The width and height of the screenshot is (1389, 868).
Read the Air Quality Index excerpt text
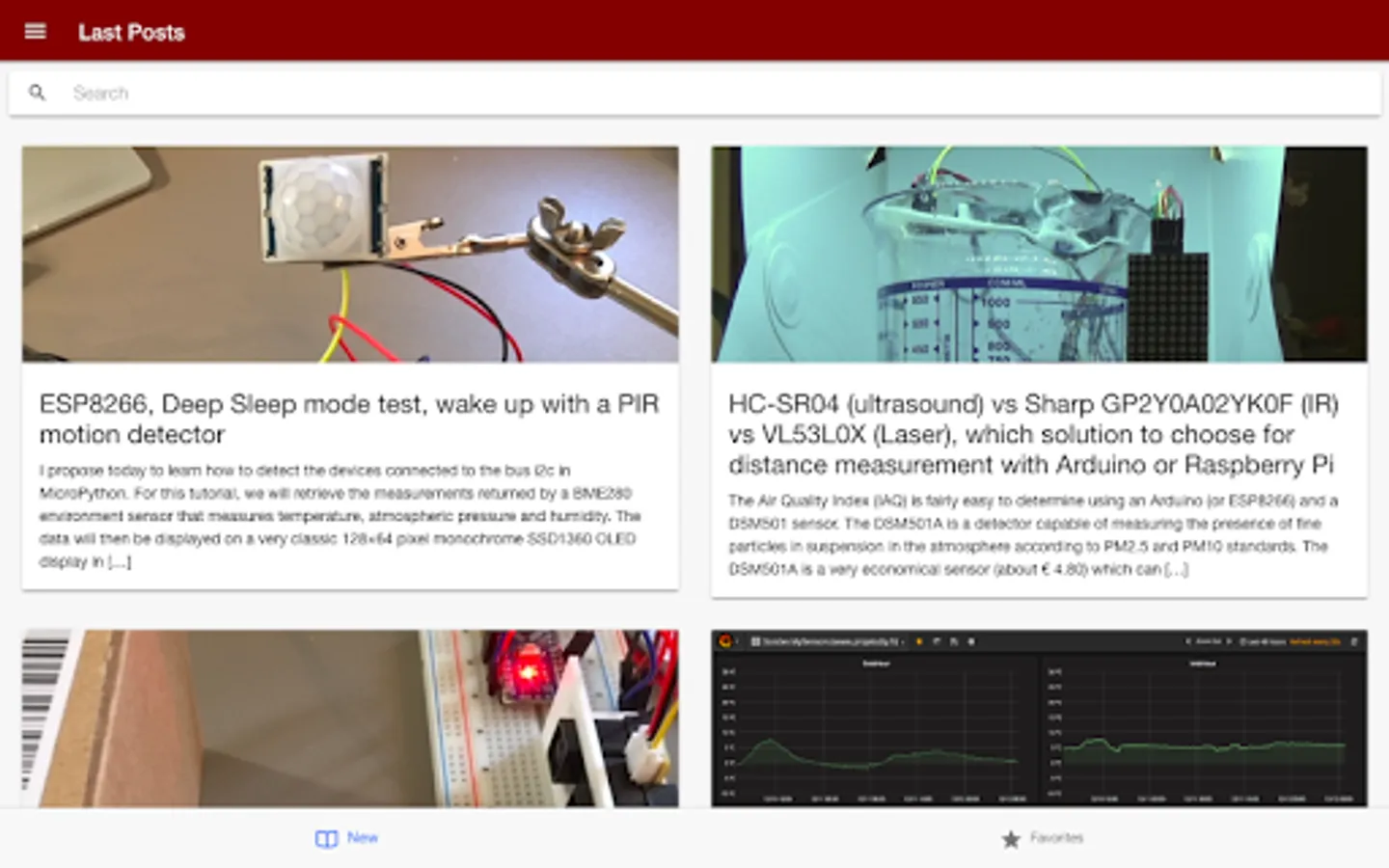tap(1033, 535)
